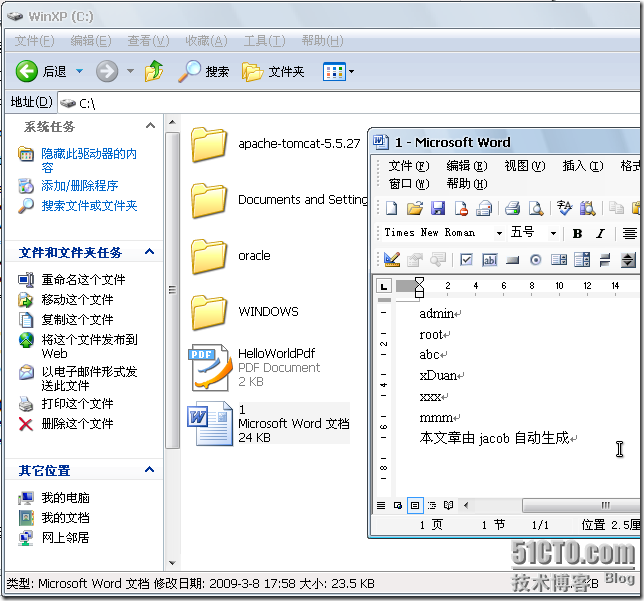Go up one folder level in Explorer

[154, 71]
